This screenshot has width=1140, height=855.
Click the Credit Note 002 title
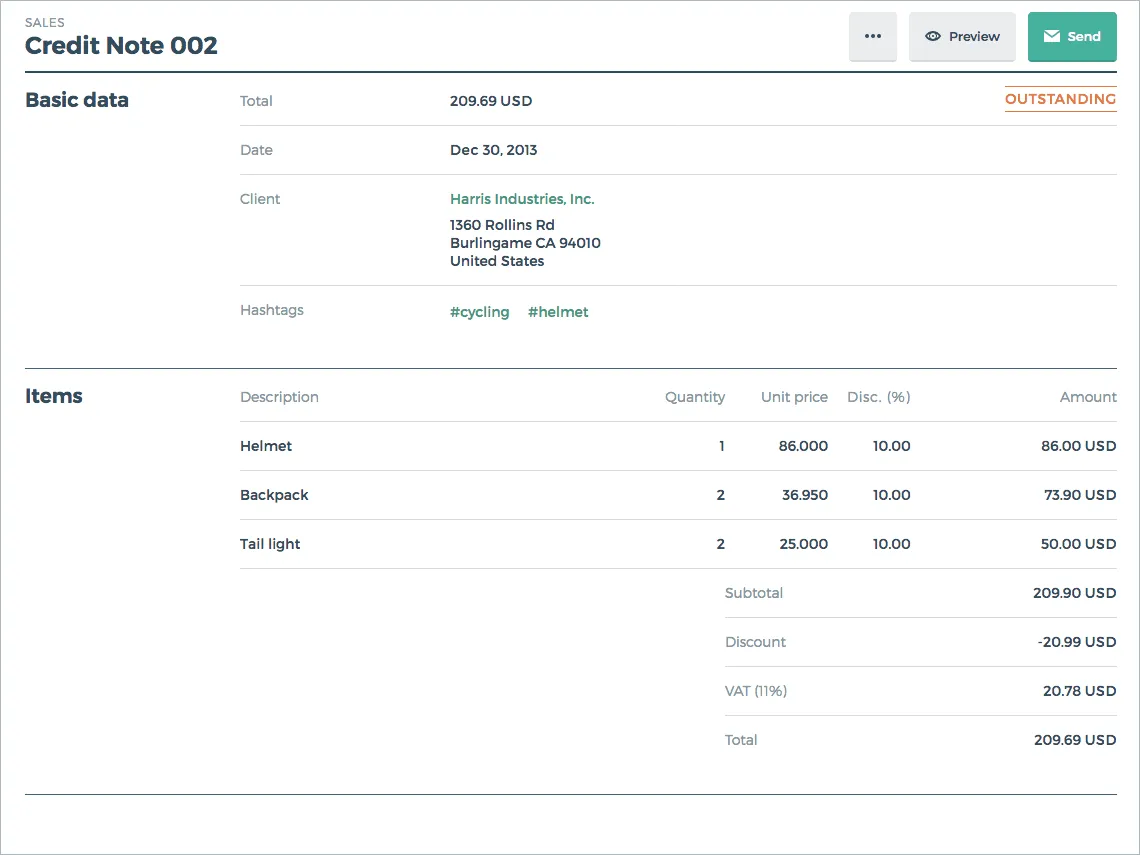point(121,45)
